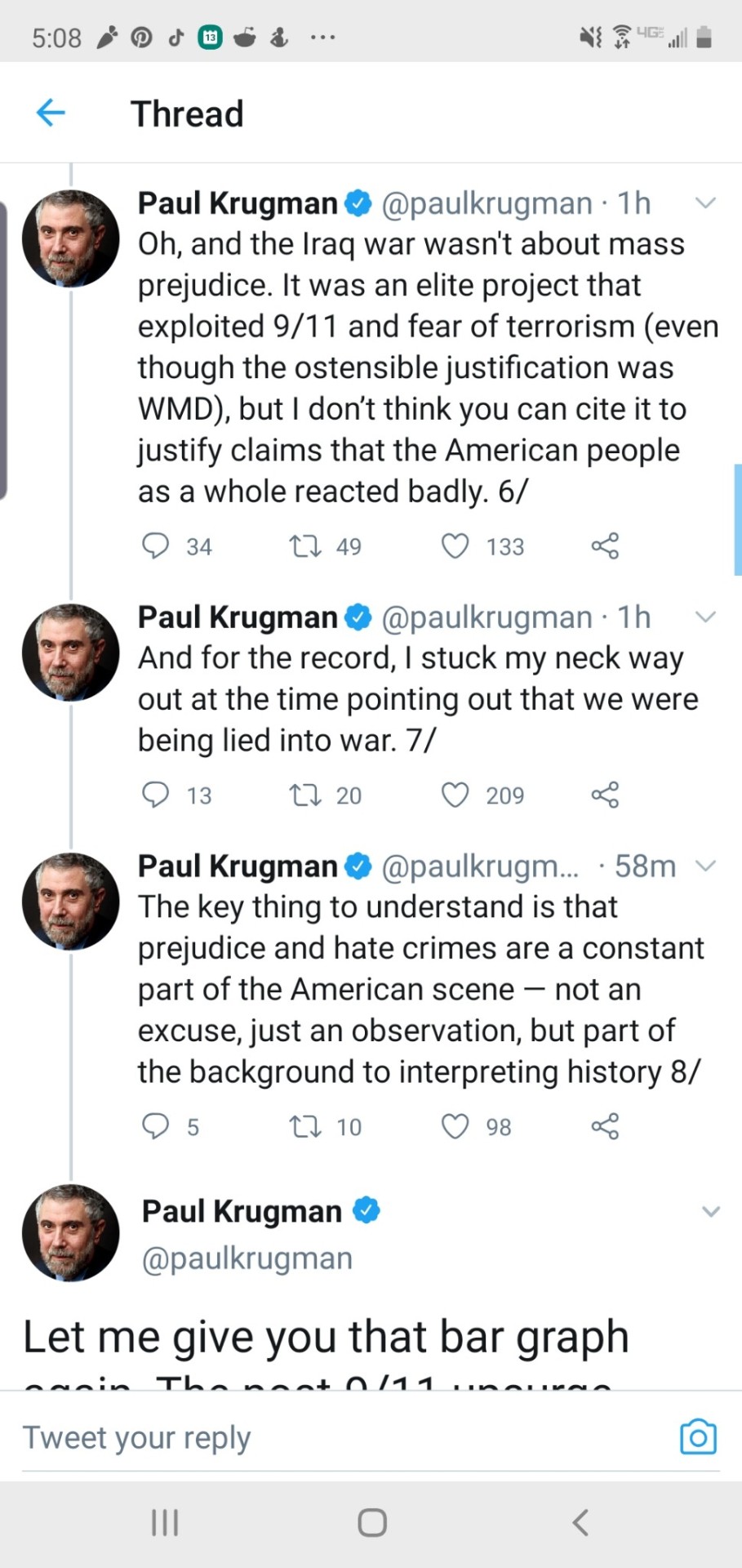Expand options chevron on tweet 7/
Image resolution: width=742 pixels, height=1568 pixels.
(705, 617)
